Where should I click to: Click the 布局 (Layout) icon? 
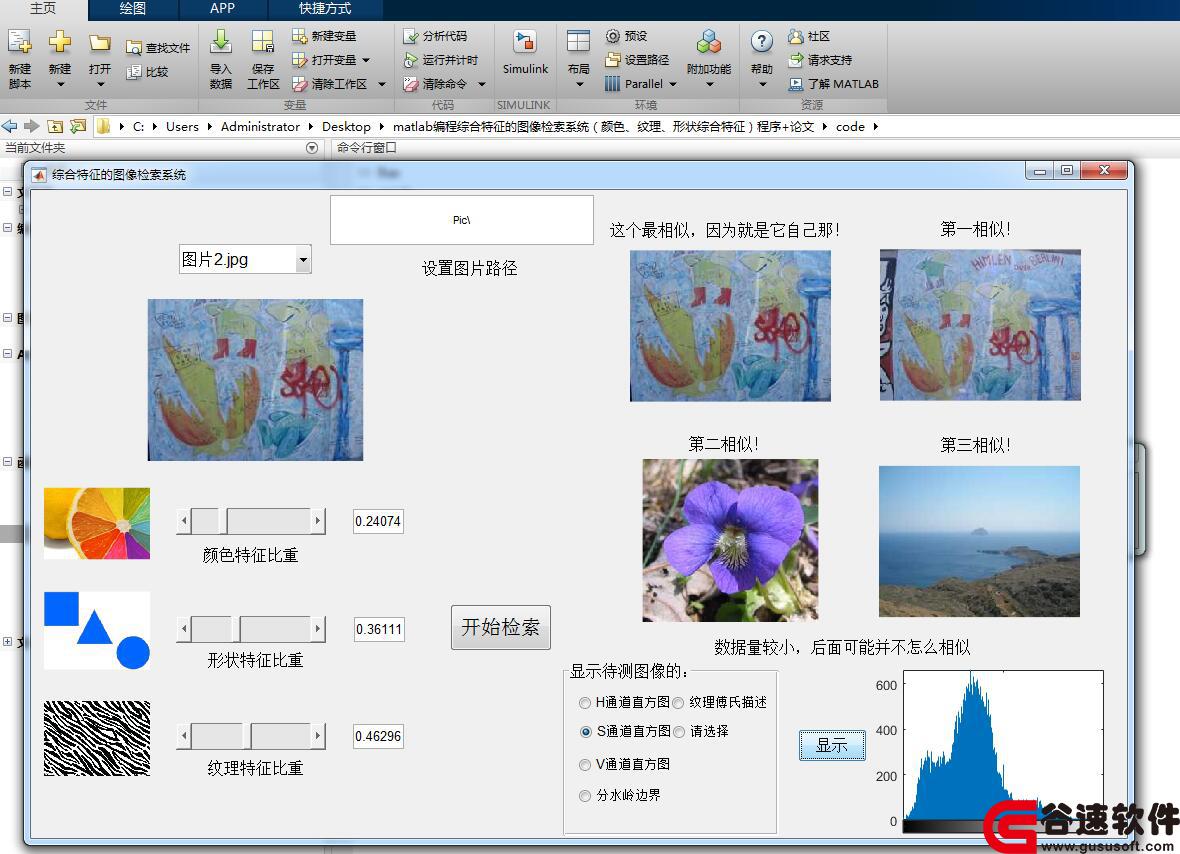578,41
